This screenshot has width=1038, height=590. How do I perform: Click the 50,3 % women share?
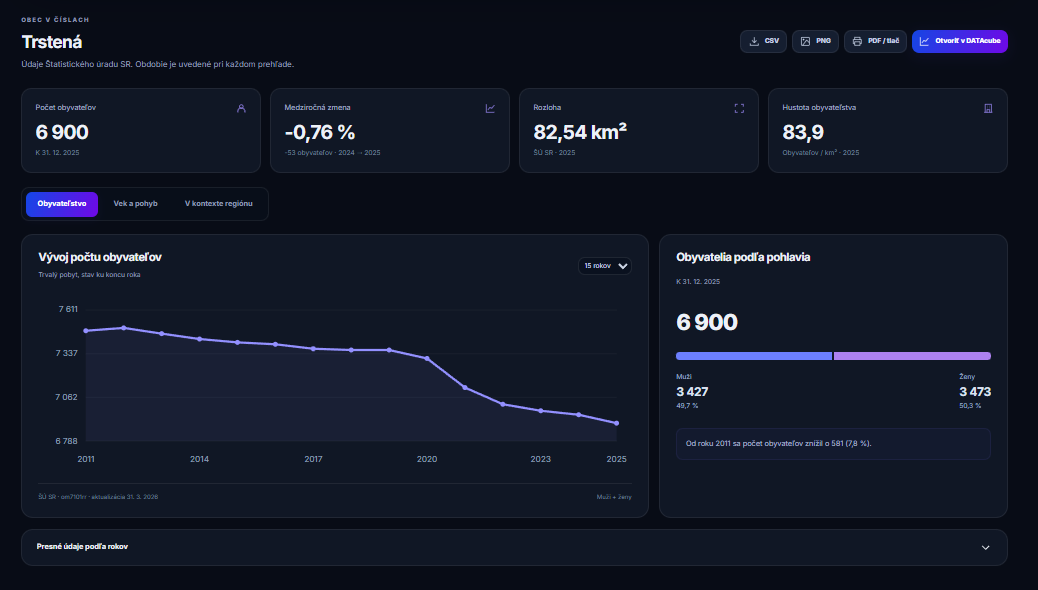click(x=970, y=406)
